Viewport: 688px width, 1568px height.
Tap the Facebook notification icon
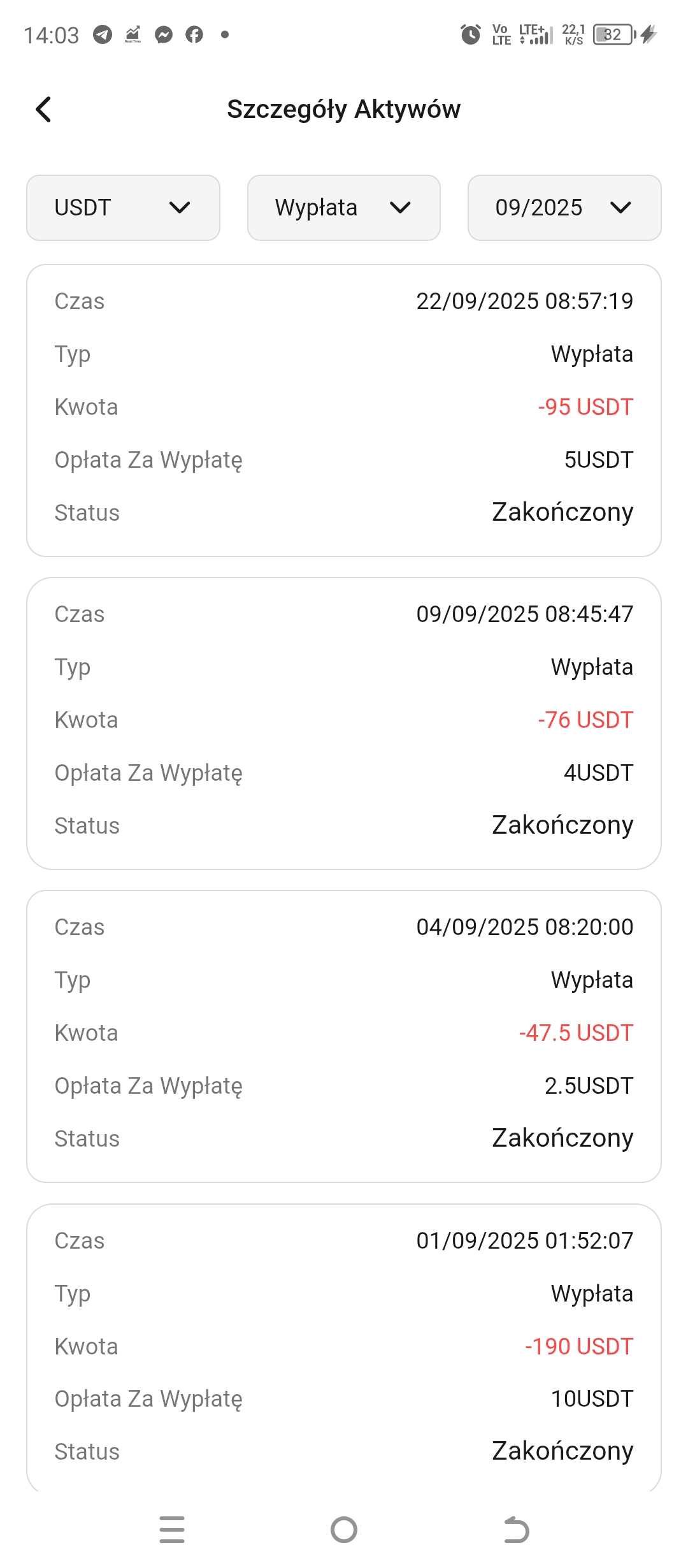[x=194, y=34]
